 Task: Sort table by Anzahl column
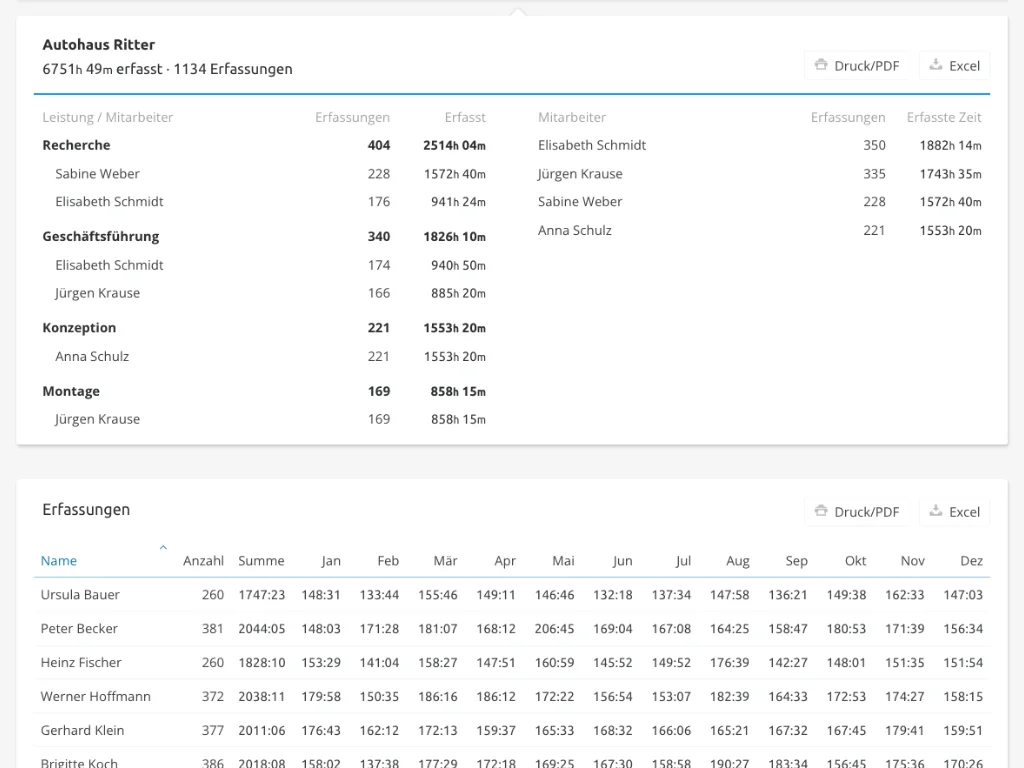point(203,560)
